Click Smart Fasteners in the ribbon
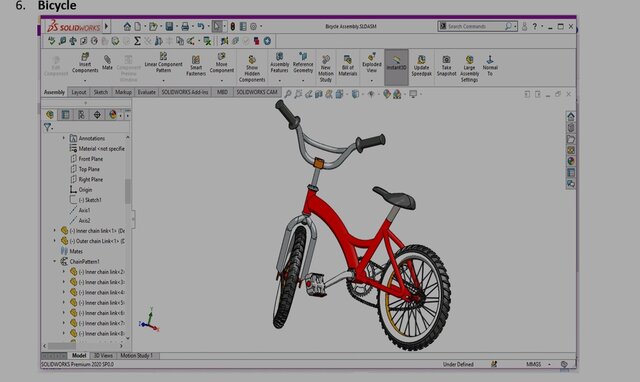This screenshot has height=382, width=640. click(x=196, y=66)
